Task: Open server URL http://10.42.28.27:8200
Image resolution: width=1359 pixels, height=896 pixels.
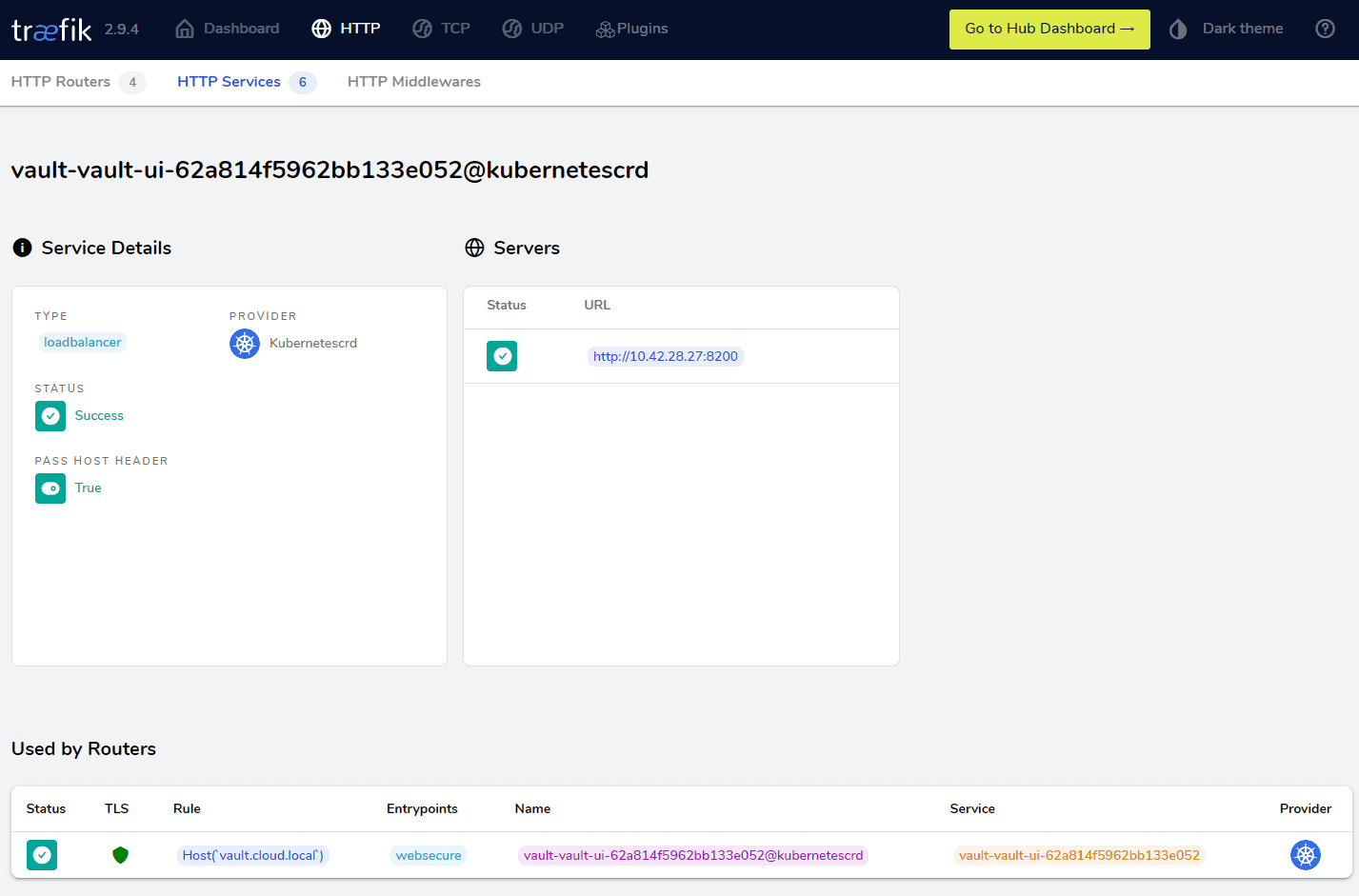Action: tap(666, 356)
